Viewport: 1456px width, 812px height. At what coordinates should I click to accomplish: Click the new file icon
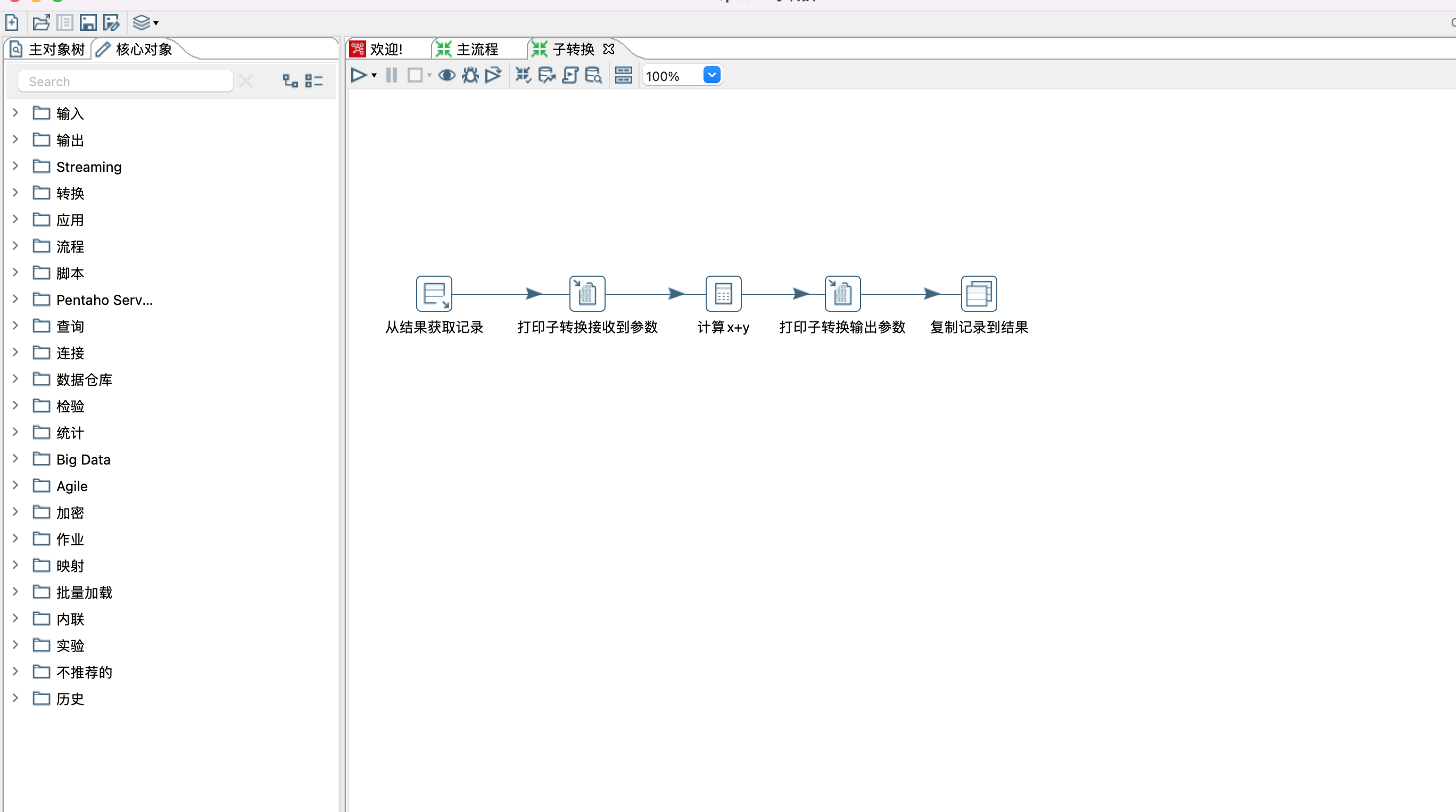coord(12,22)
